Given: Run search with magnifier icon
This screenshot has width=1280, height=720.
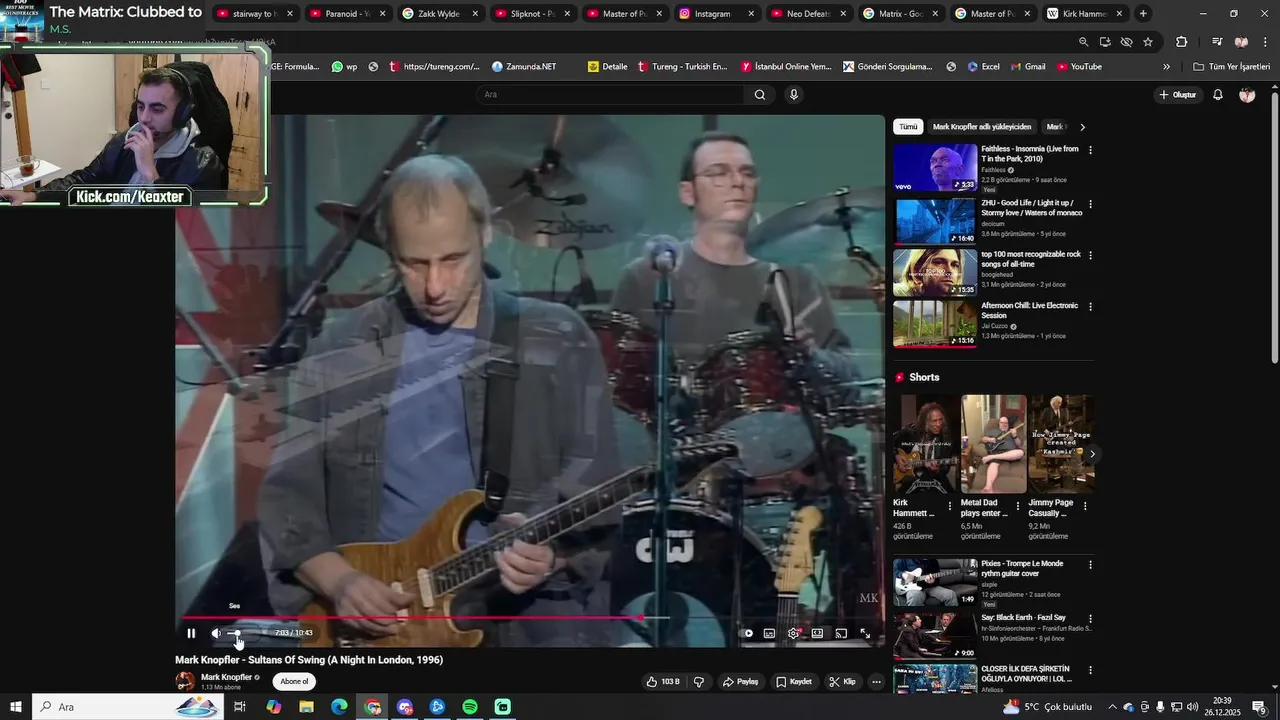Looking at the screenshot, I should 760,94.
